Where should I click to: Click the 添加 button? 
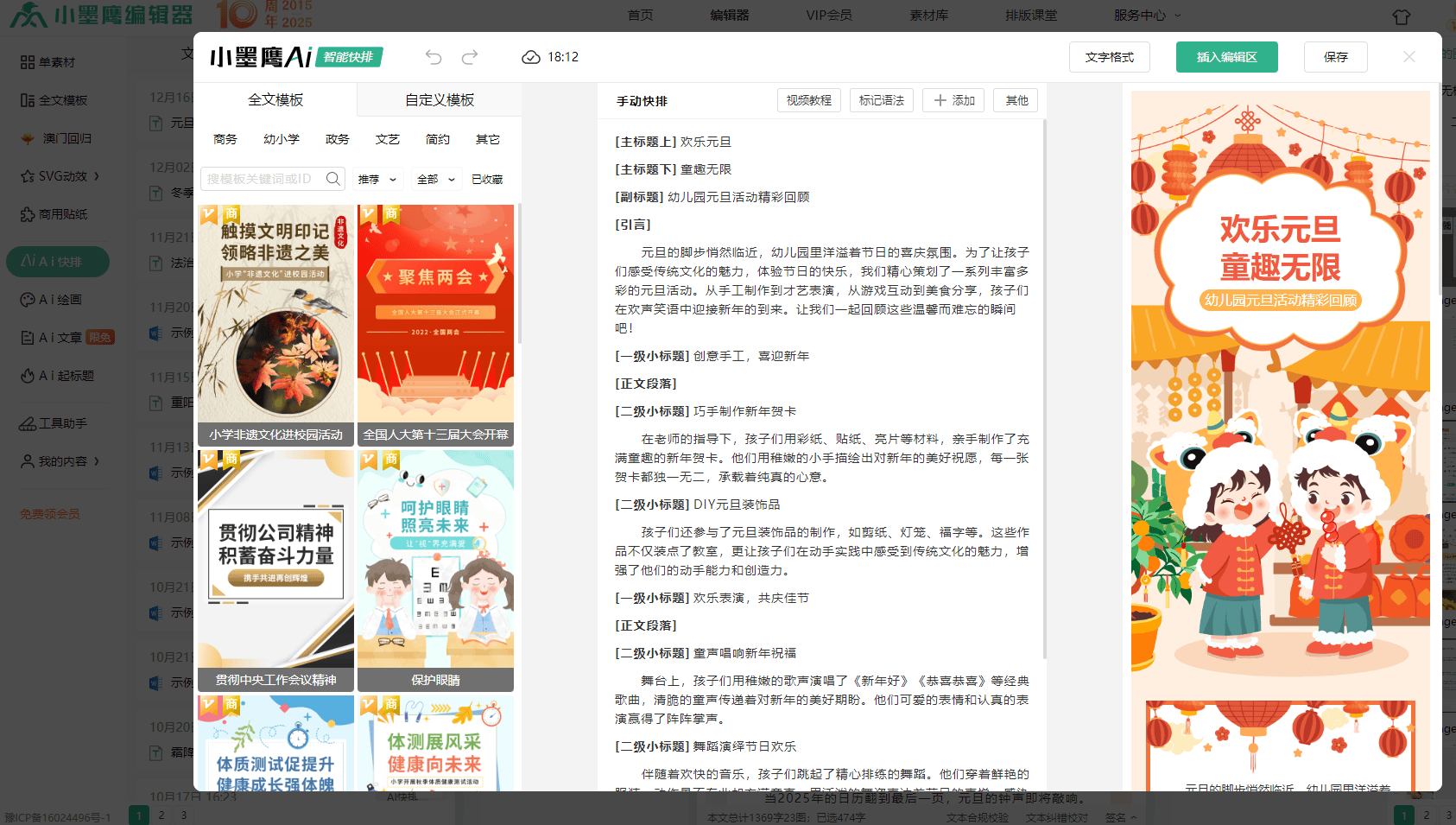click(954, 100)
